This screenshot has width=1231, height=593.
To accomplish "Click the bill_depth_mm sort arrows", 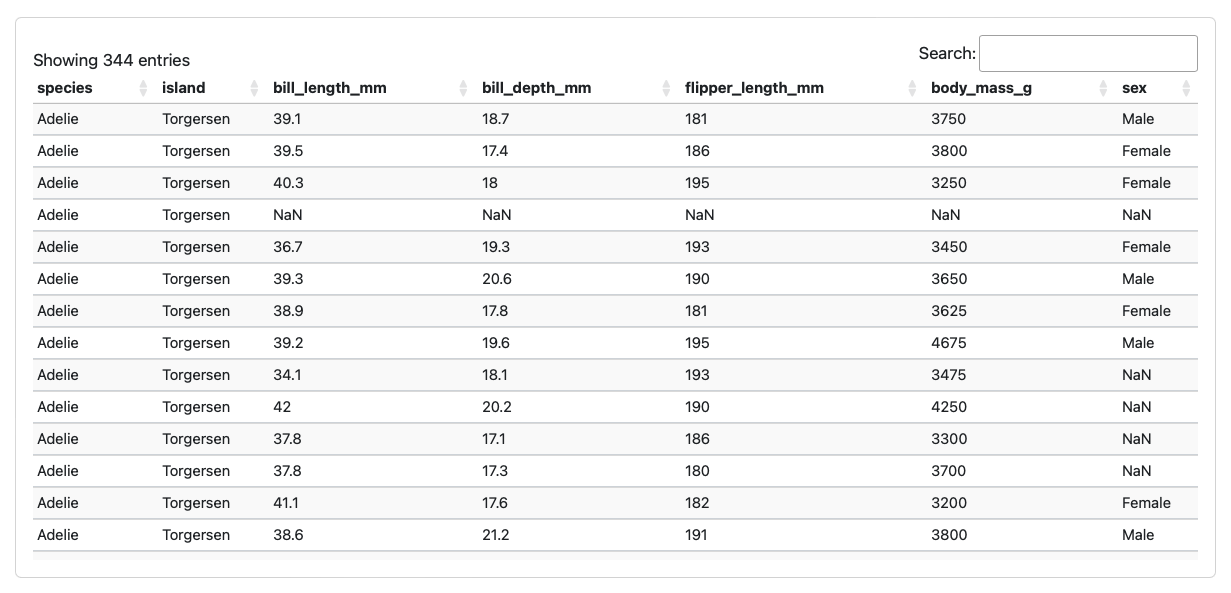I will coord(665,88).
